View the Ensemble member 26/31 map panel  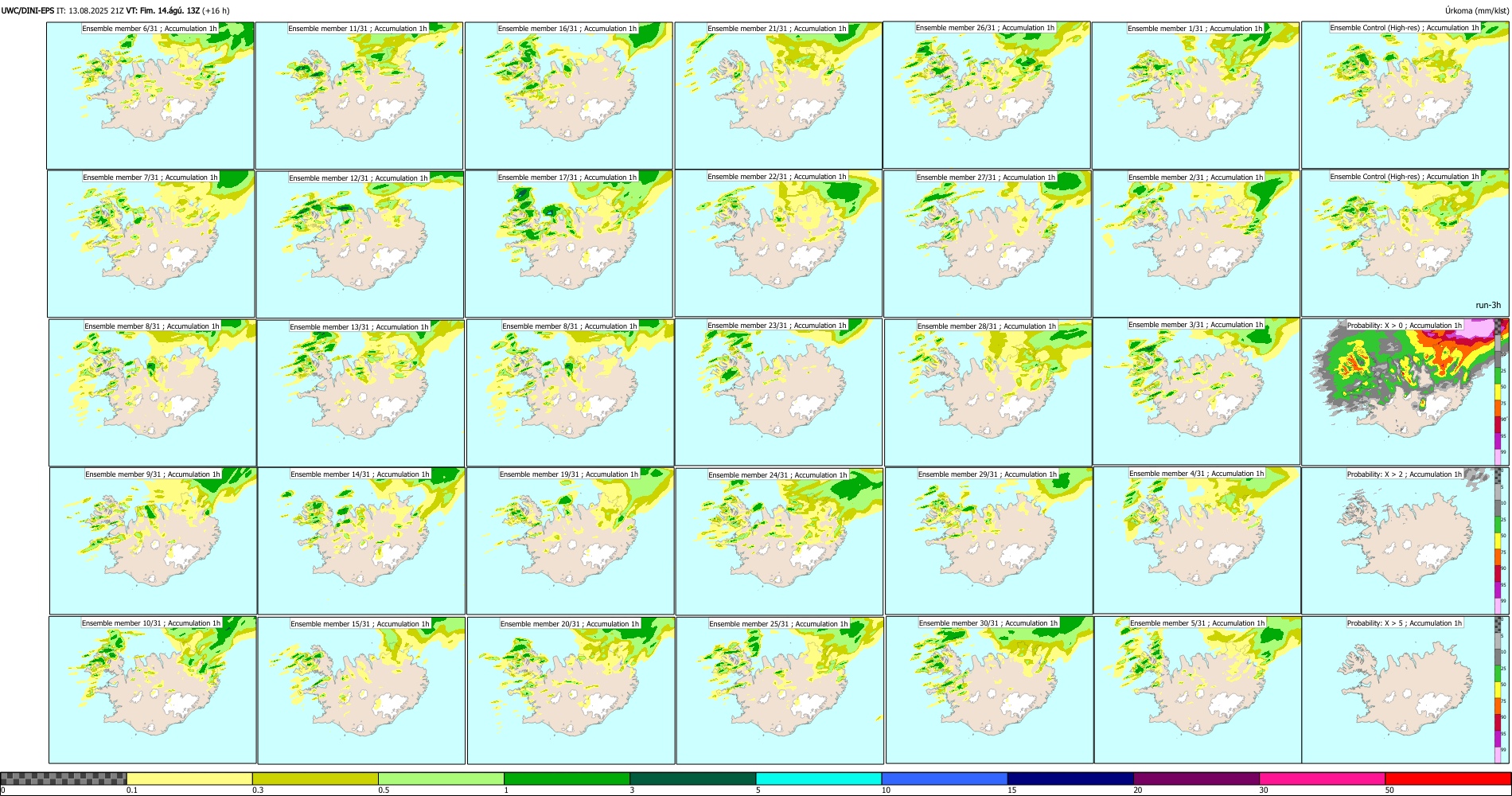pyautogui.click(x=987, y=95)
